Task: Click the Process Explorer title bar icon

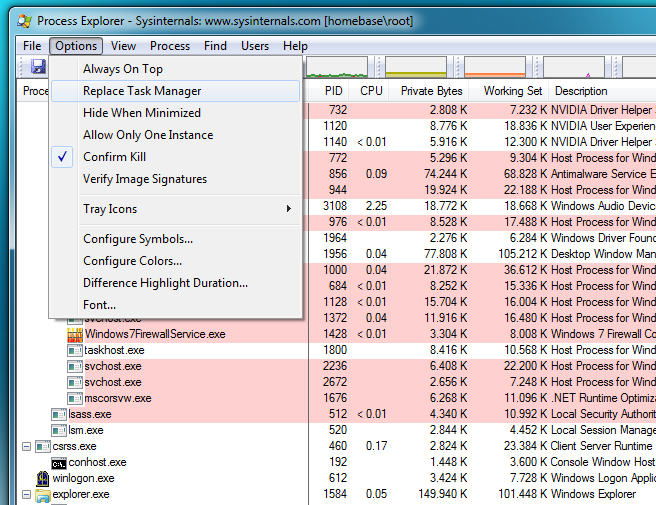Action: coord(25,21)
